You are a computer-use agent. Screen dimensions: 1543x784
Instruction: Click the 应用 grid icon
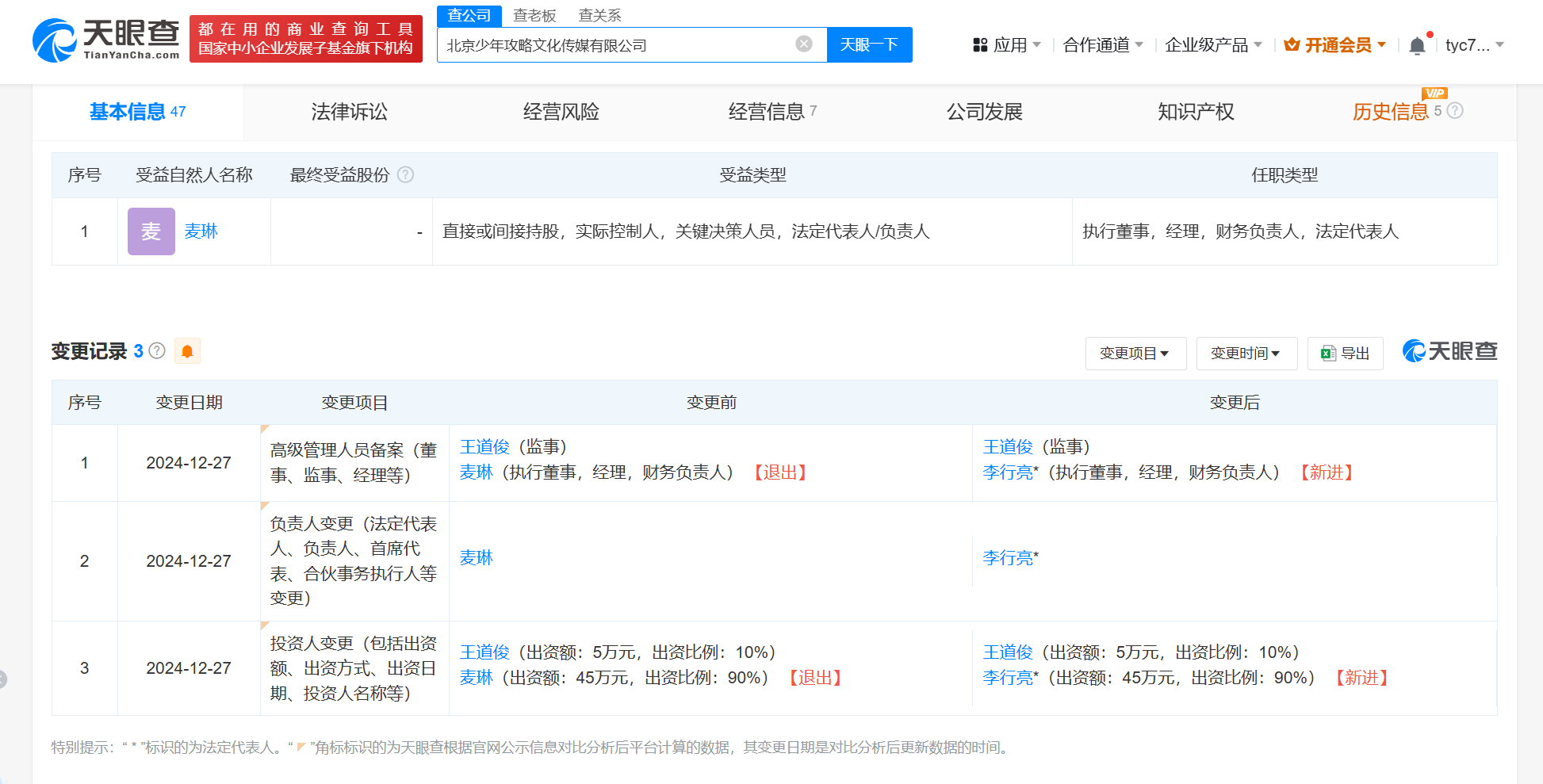[980, 45]
